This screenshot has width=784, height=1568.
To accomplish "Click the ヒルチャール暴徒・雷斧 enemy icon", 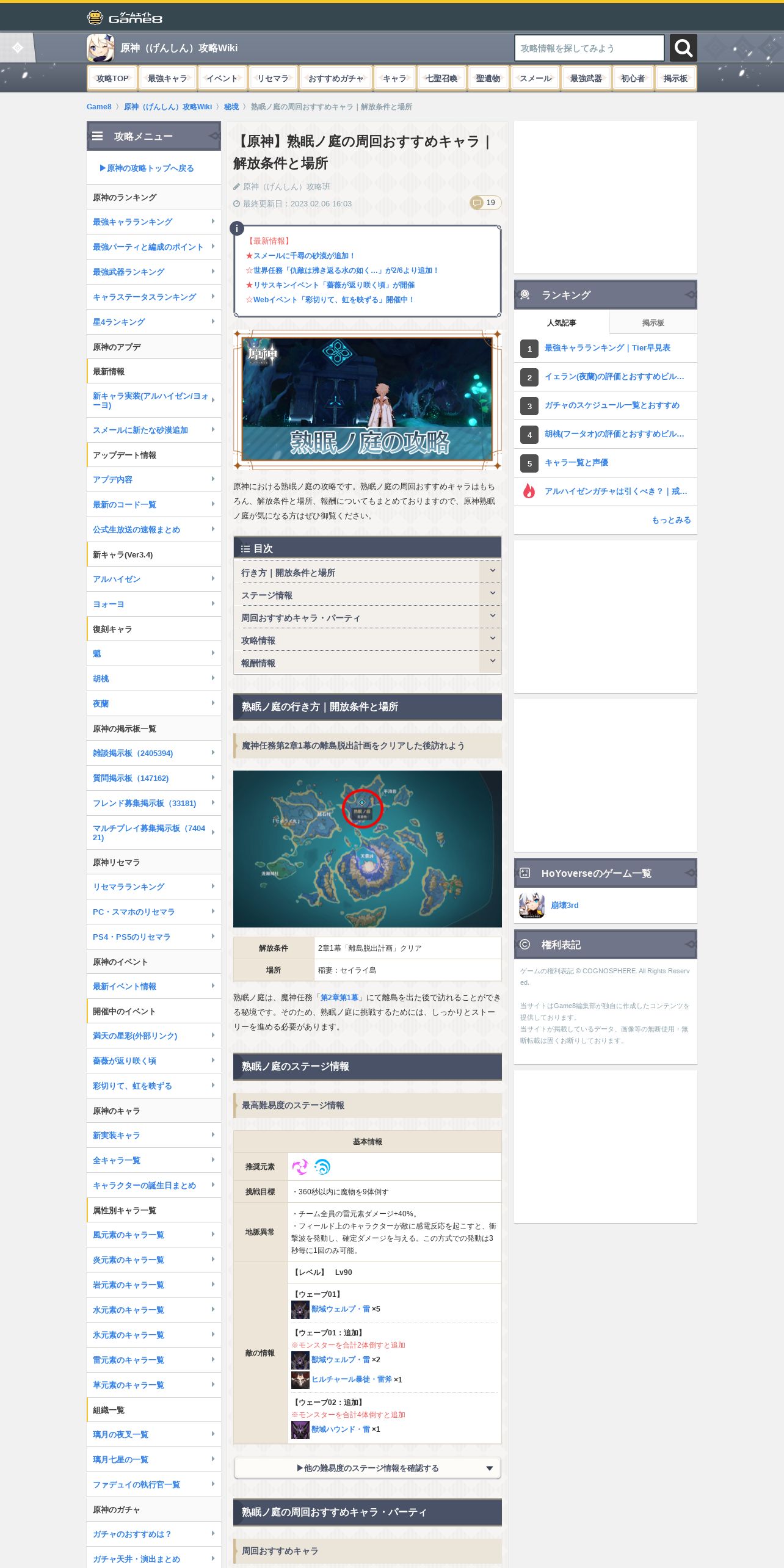I will point(300,1379).
